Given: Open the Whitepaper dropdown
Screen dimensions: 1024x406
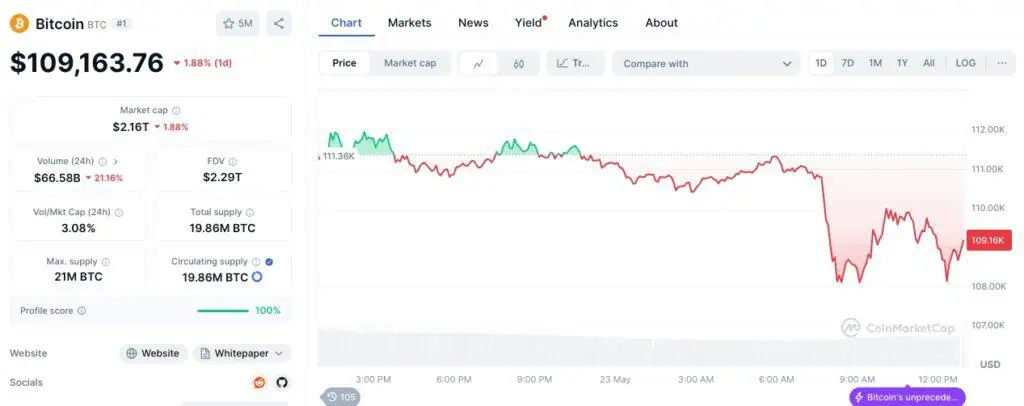Looking at the screenshot, I should coord(242,353).
